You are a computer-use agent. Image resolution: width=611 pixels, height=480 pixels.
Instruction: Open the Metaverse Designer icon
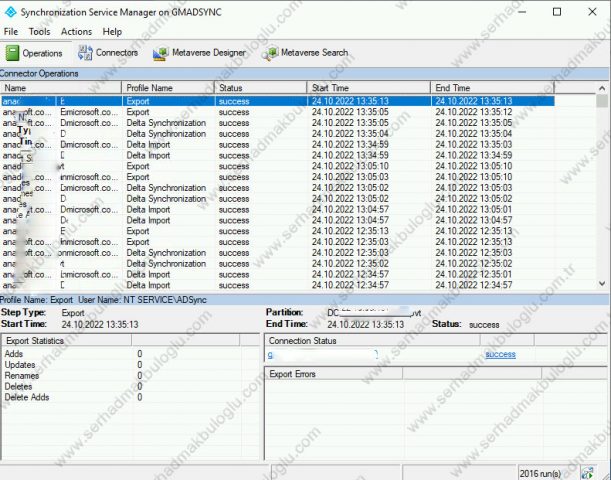point(161,53)
